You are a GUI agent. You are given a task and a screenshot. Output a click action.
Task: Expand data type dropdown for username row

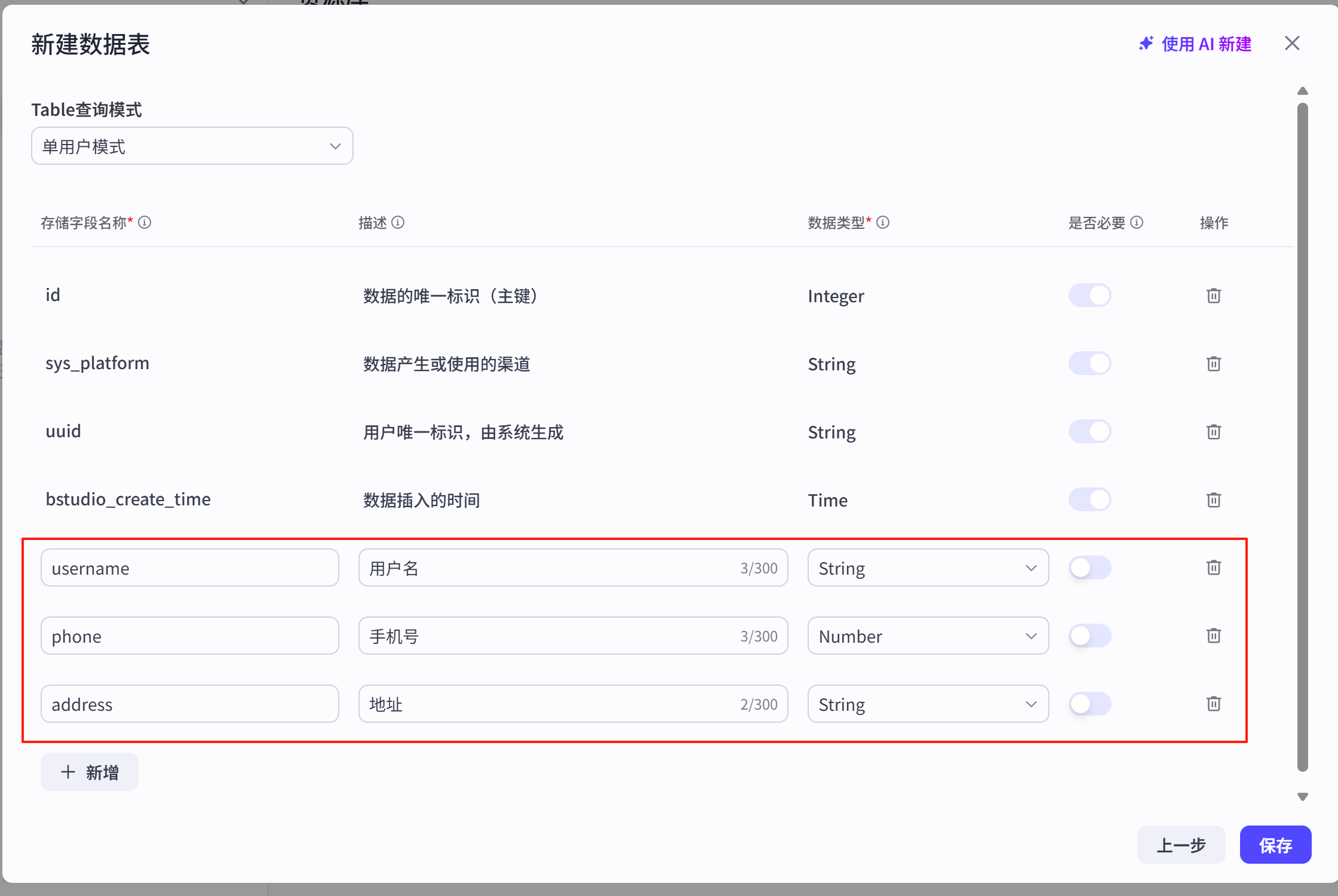pyautogui.click(x=928, y=567)
